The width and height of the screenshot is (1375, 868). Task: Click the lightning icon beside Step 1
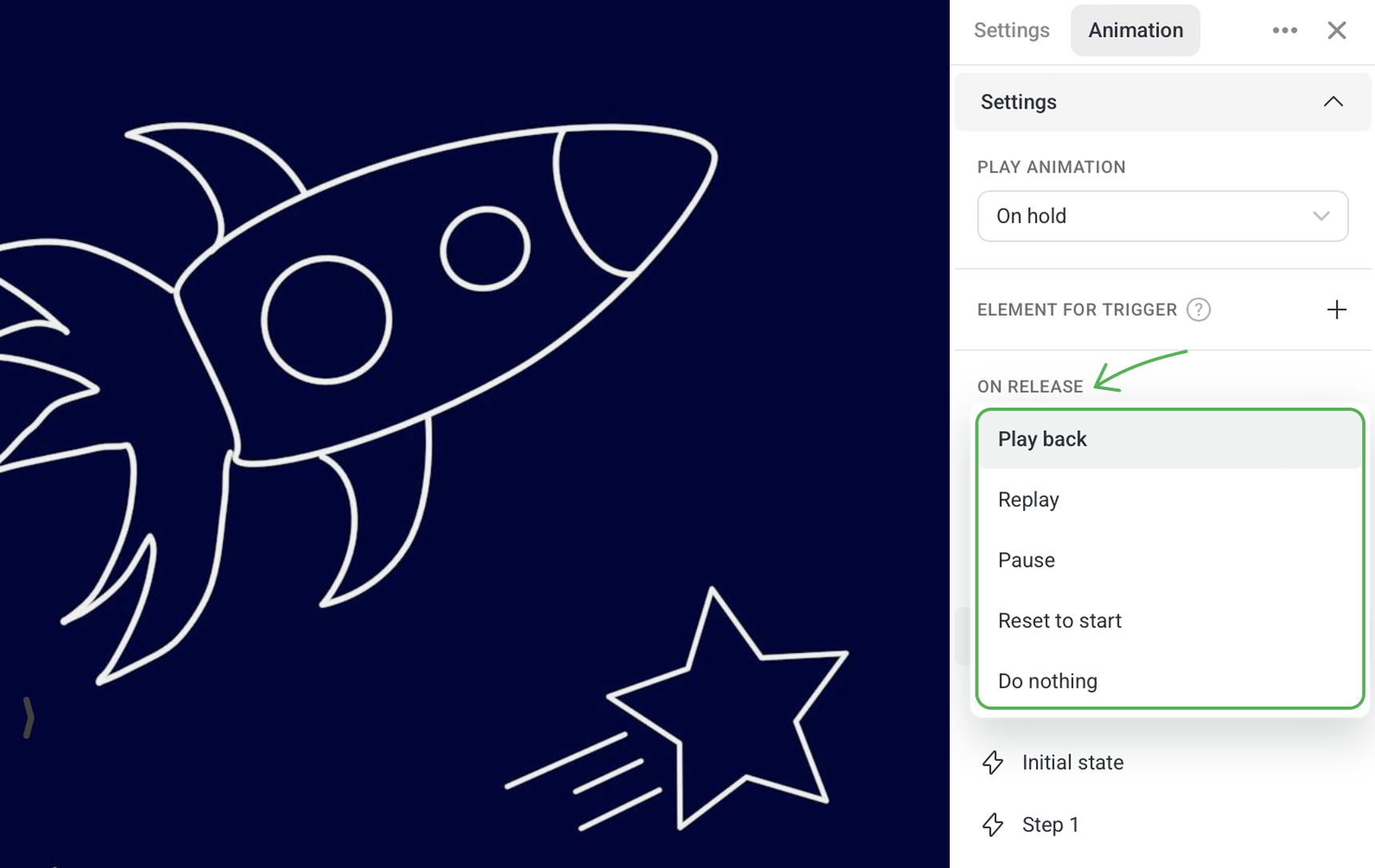click(993, 825)
